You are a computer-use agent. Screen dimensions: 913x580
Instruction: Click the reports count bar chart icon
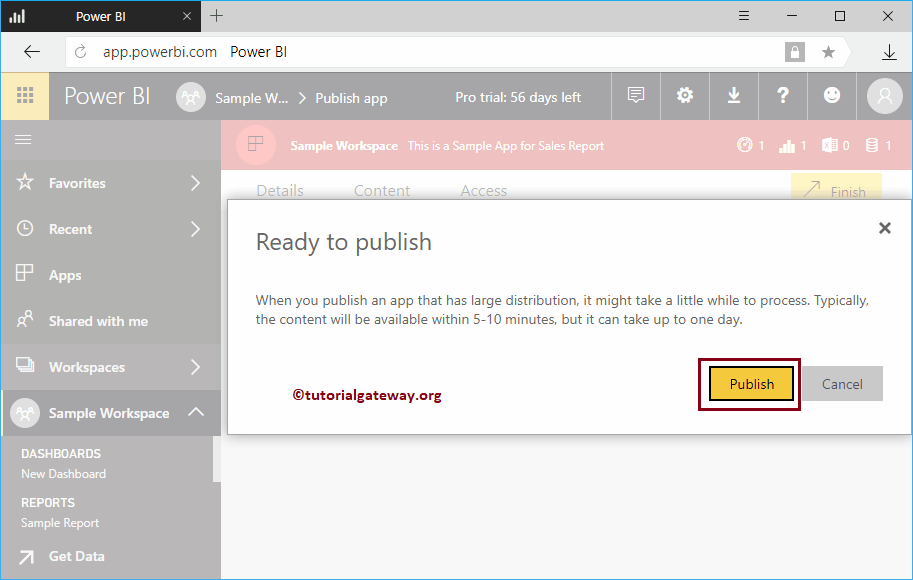(x=787, y=146)
